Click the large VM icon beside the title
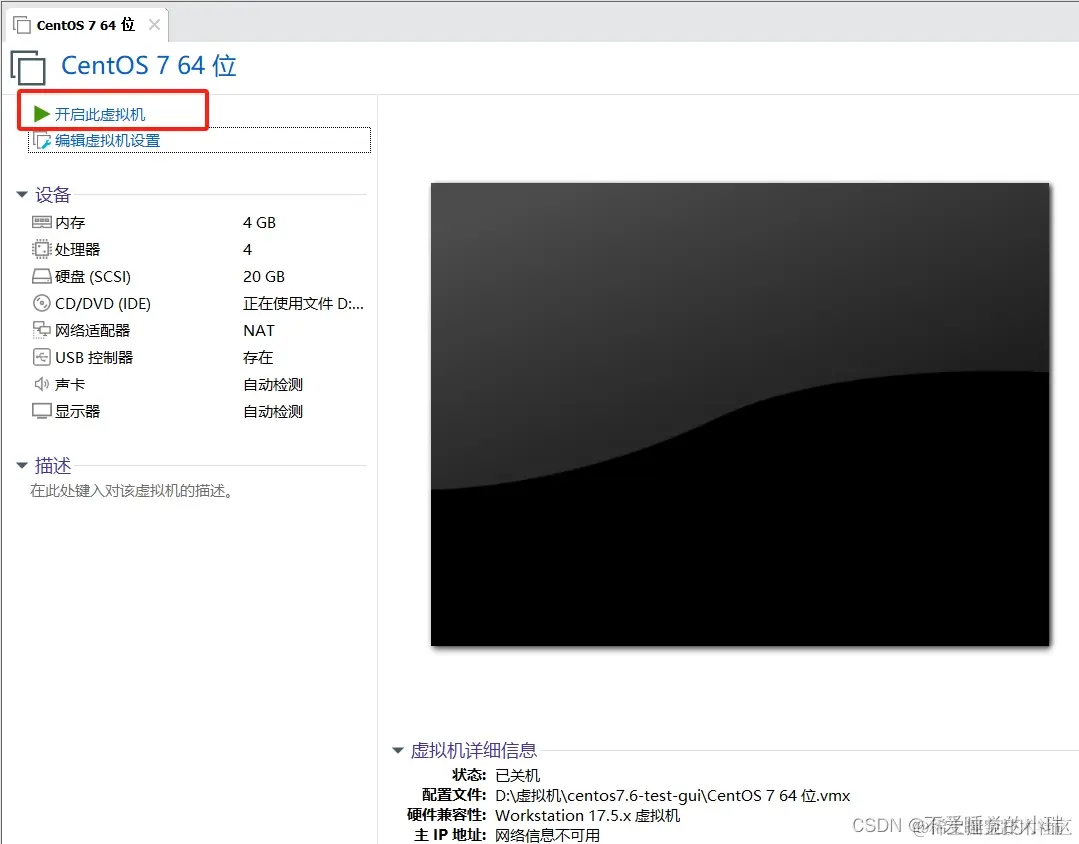This screenshot has width=1079, height=844. (x=28, y=67)
